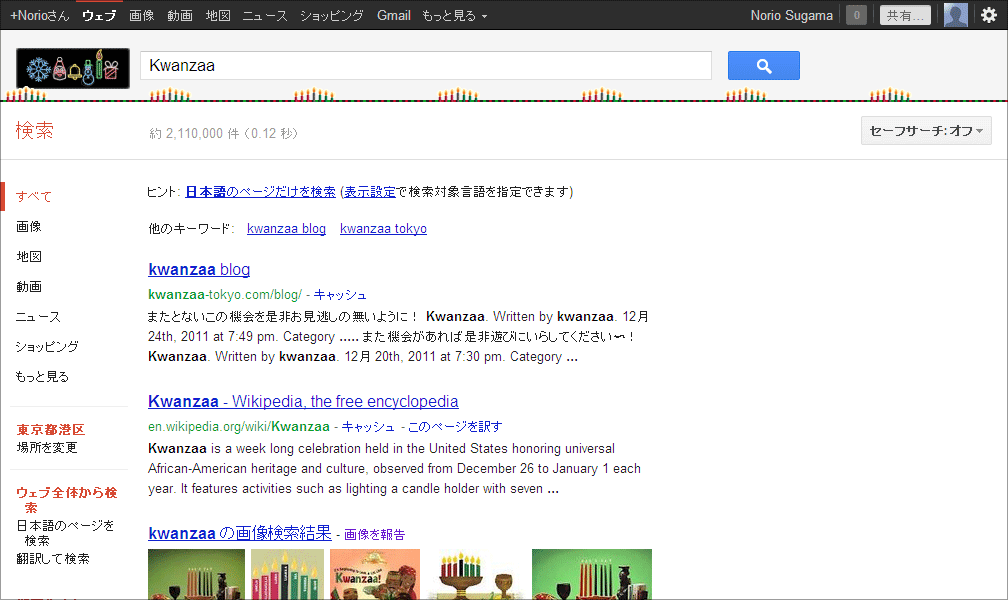Screen dimensions: 1008x600
Task: Open the 表示設定 link
Action: 370,192
